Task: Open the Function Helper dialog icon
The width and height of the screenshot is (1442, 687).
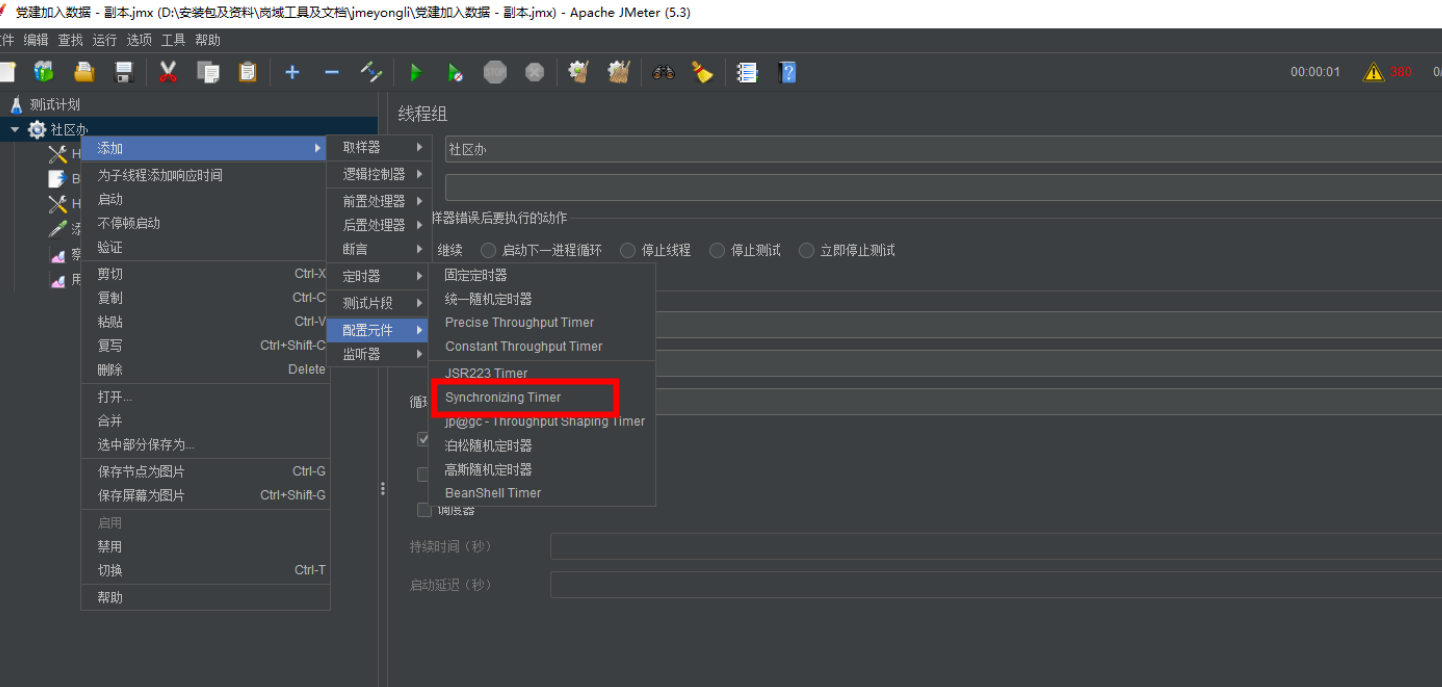Action: 747,72
